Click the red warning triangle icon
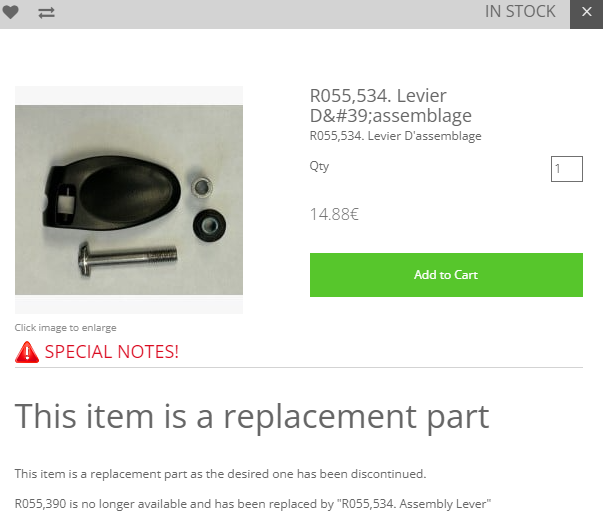 pyautogui.click(x=27, y=352)
